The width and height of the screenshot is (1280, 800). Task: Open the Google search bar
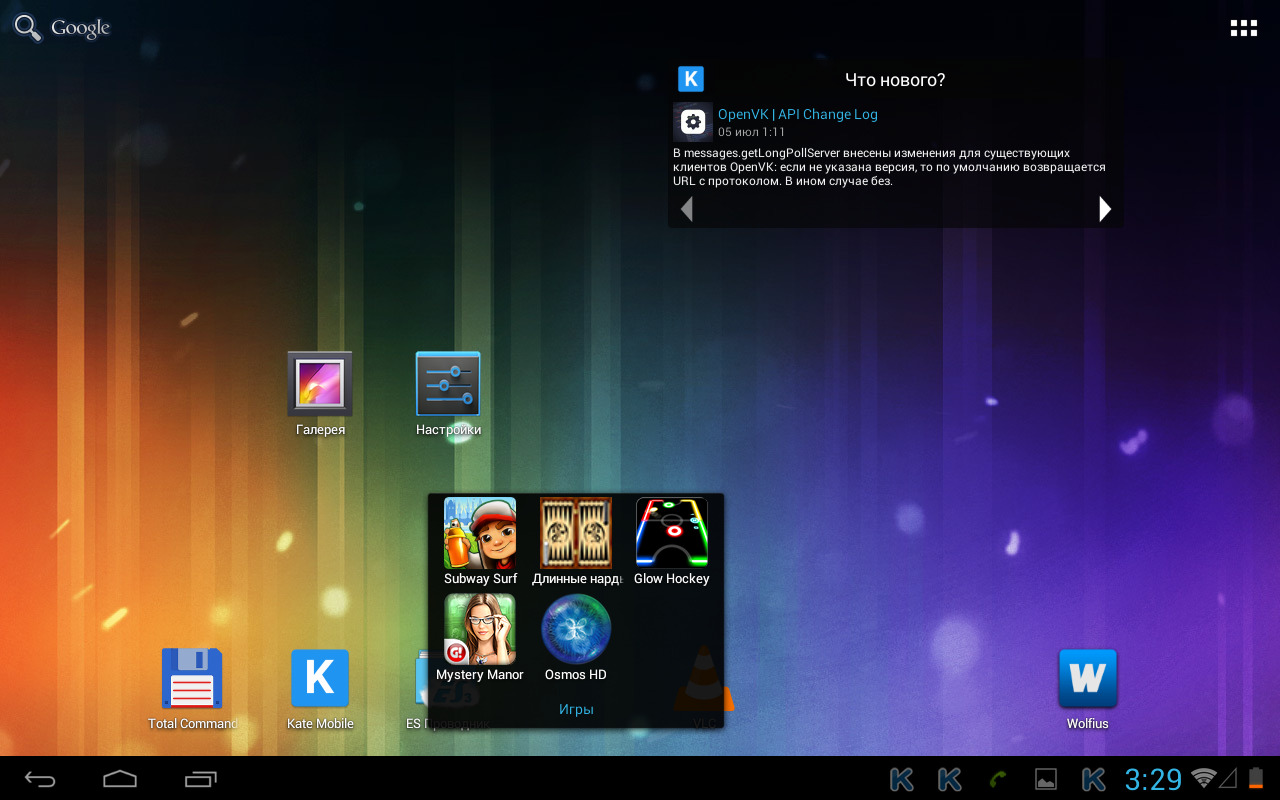62,28
